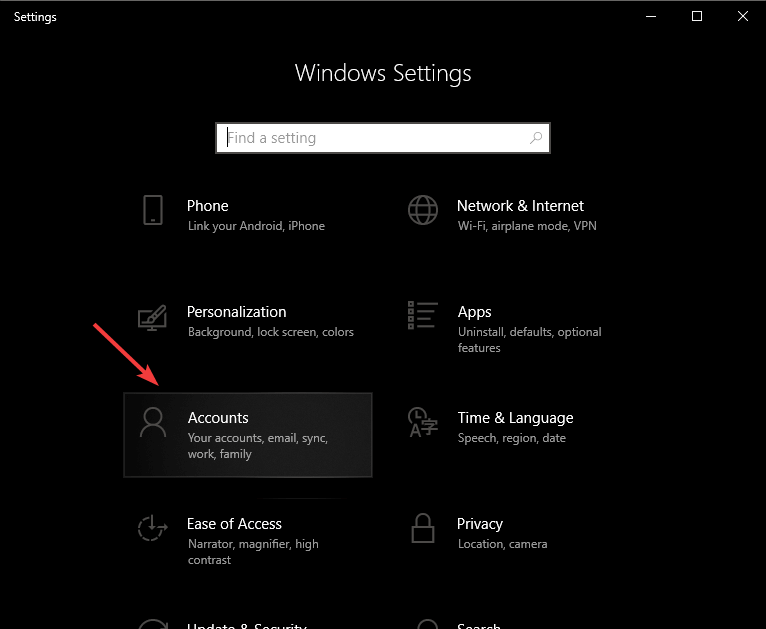Screen dimensions: 766x629
Task: Click the Phone device icon
Action: [153, 210]
